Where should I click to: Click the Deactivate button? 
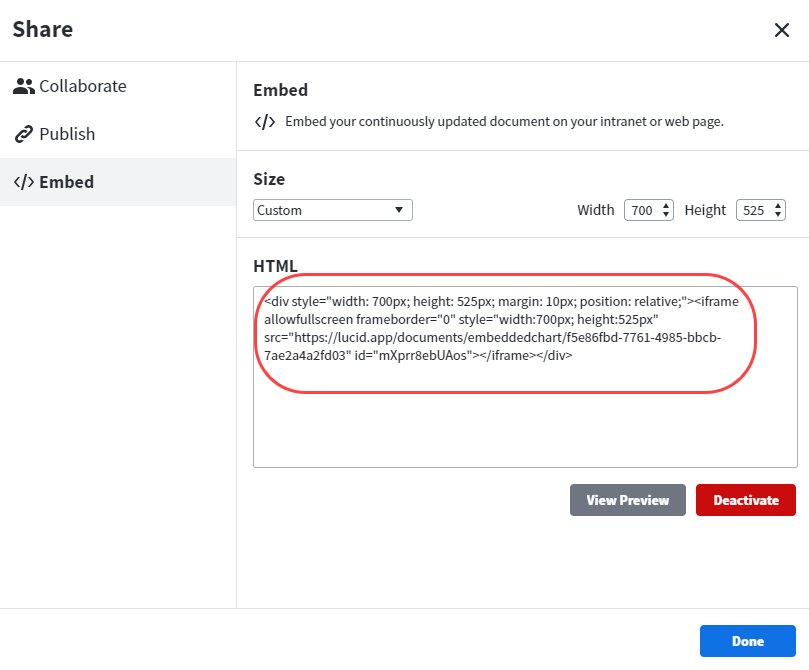[x=745, y=500]
